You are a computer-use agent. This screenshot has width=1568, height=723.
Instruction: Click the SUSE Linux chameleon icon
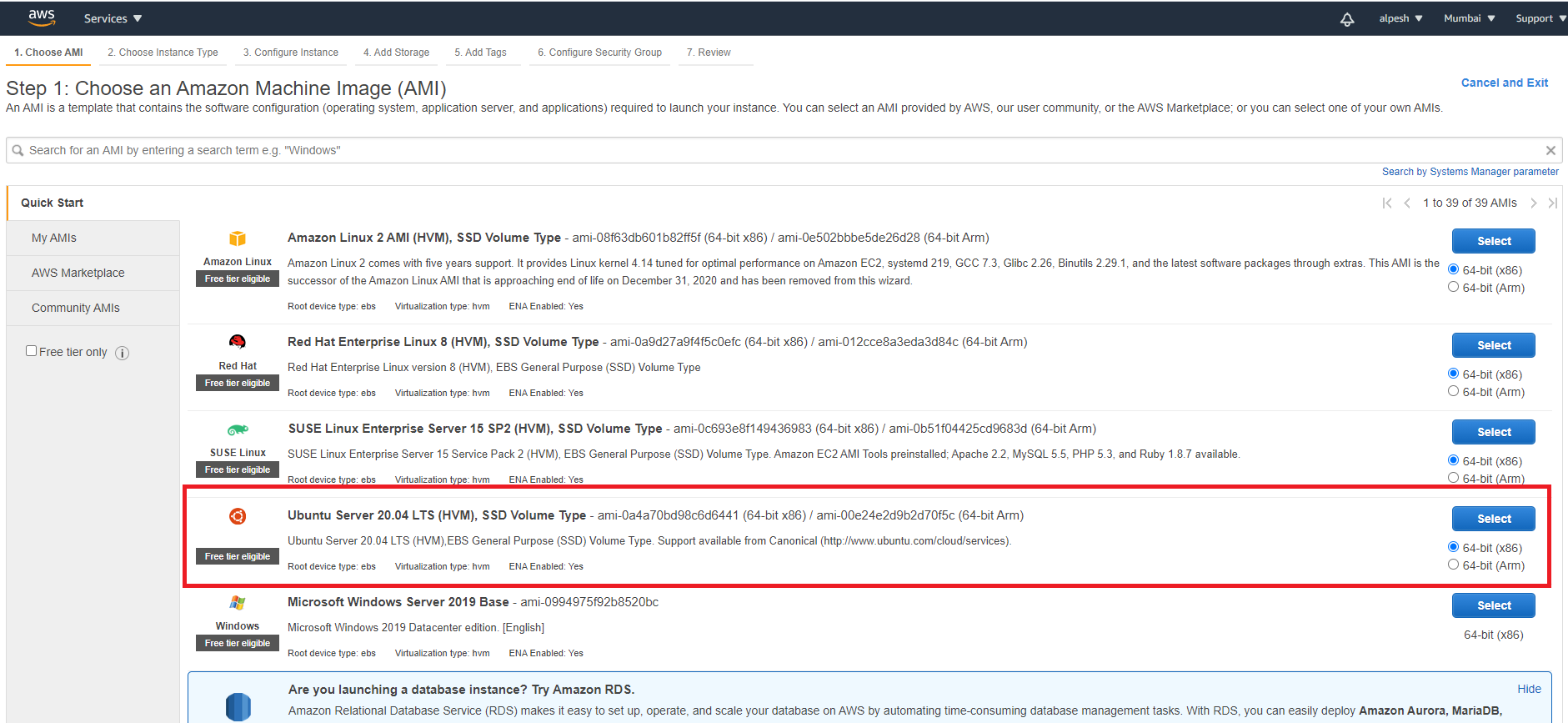pos(238,429)
